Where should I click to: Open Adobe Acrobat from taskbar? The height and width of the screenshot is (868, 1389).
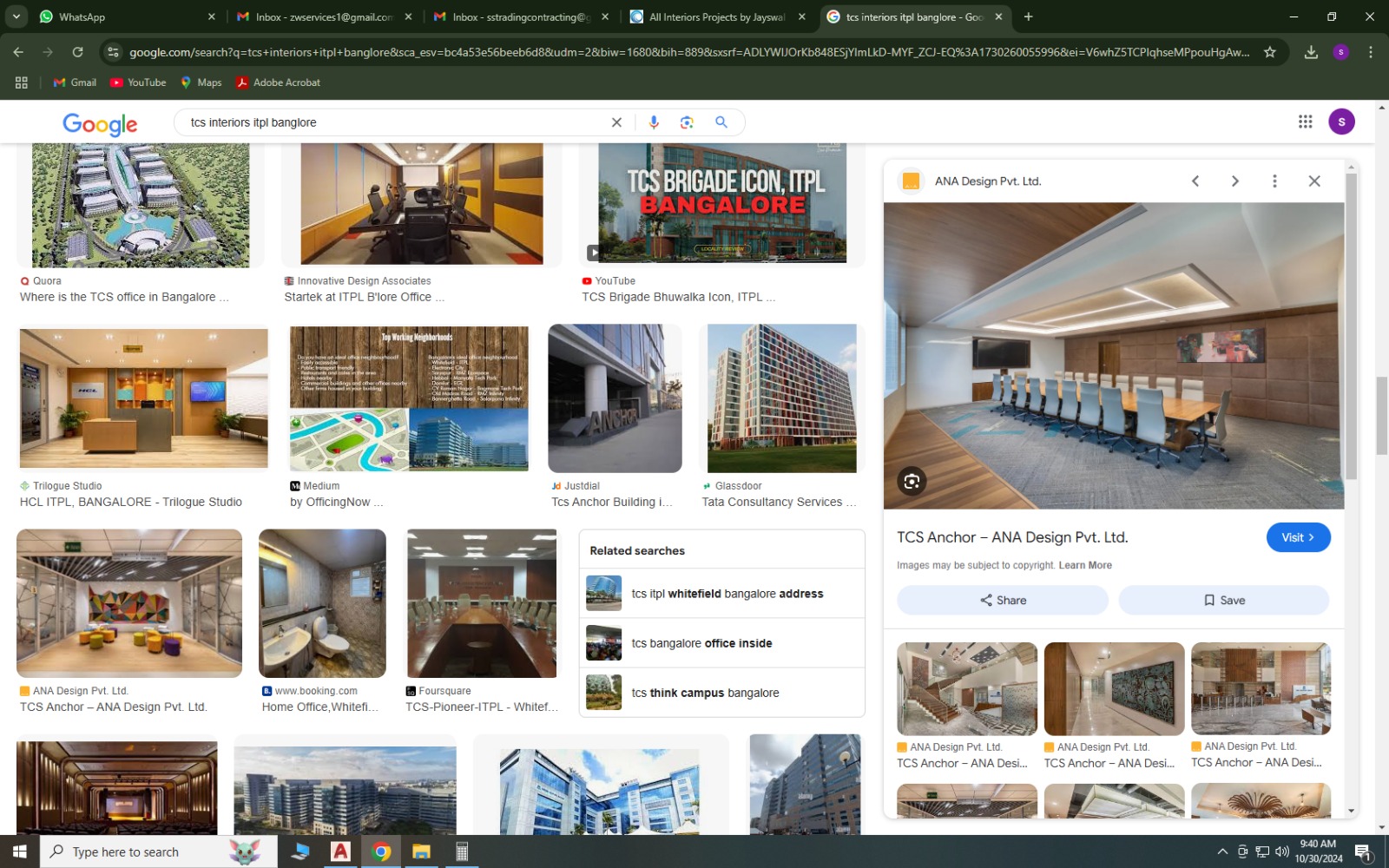coord(340,852)
